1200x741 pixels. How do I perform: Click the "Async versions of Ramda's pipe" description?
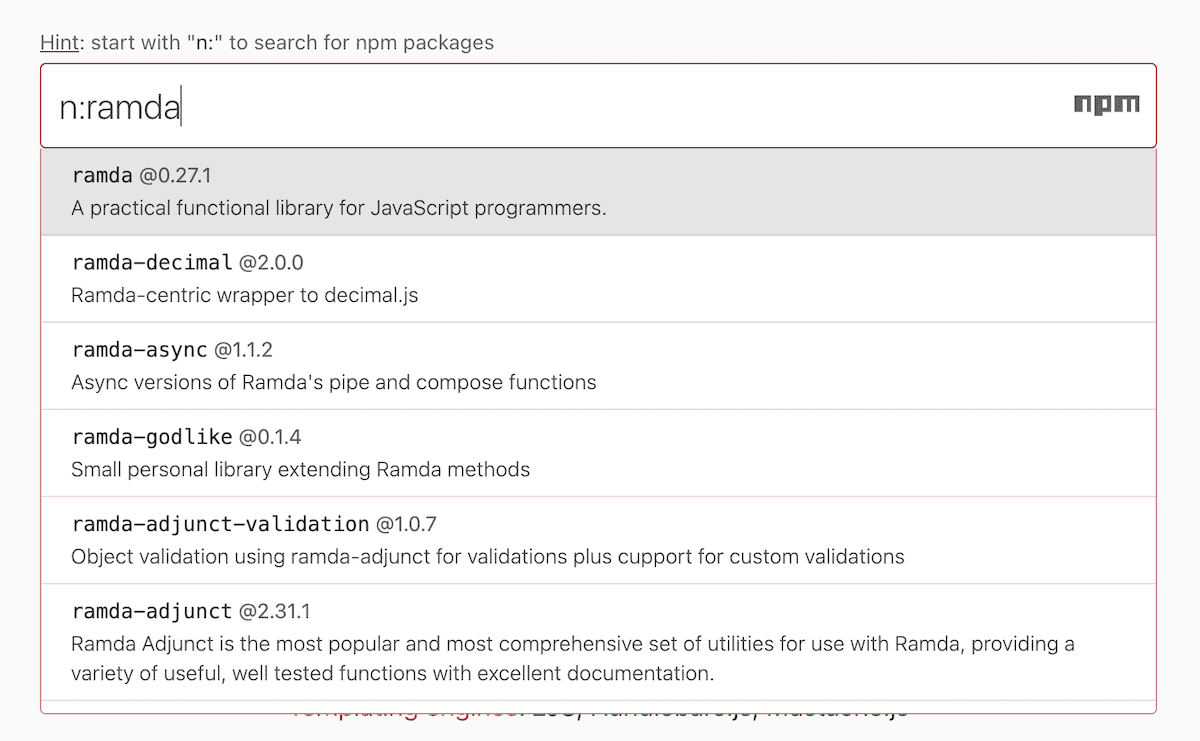pos(334,383)
